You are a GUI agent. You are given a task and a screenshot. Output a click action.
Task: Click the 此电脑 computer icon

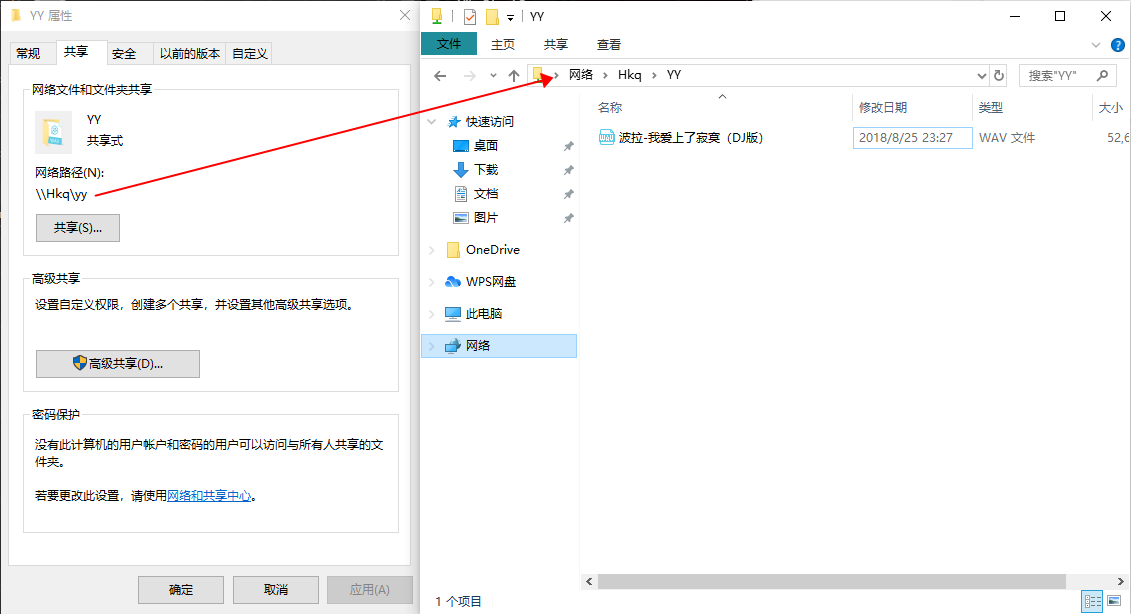(453, 313)
